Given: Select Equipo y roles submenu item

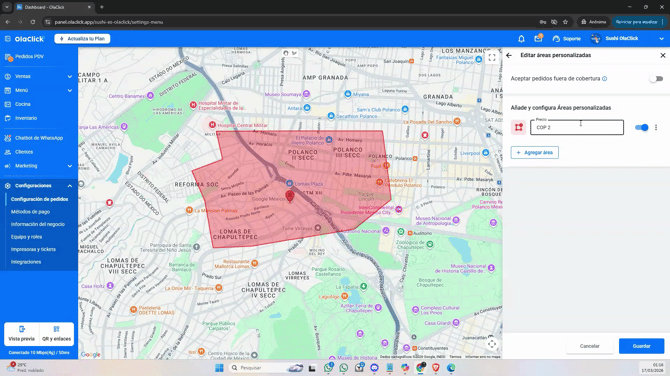Looking at the screenshot, I should [26, 237].
